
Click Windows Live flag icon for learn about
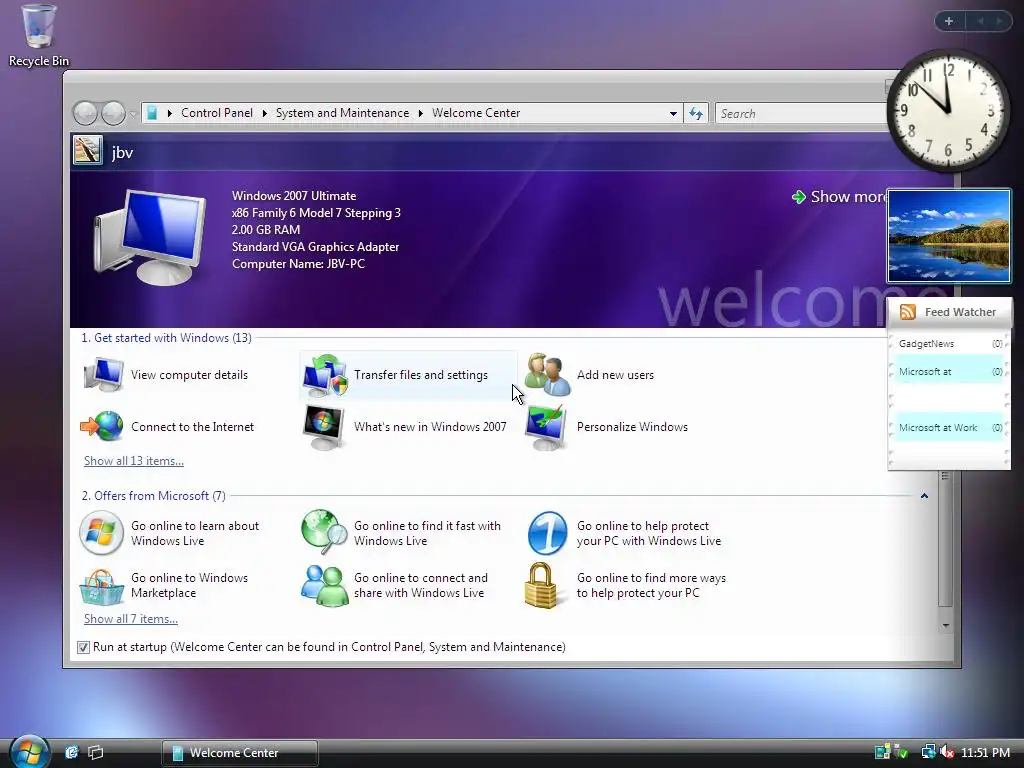pyautogui.click(x=101, y=533)
